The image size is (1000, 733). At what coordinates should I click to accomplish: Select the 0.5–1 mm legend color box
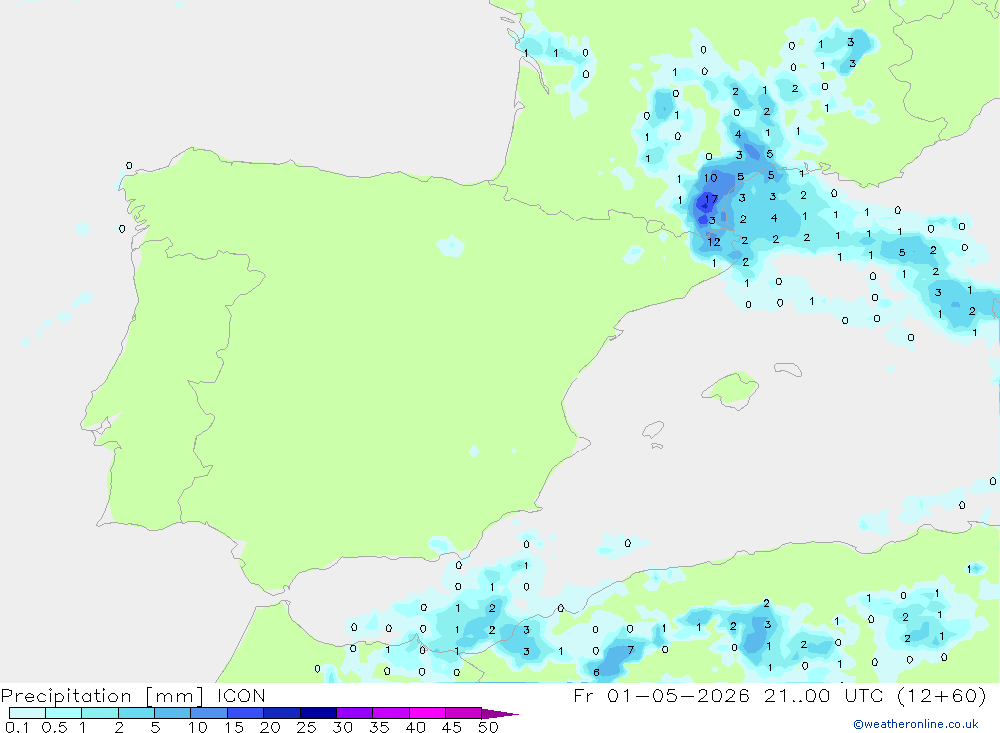coord(63,713)
